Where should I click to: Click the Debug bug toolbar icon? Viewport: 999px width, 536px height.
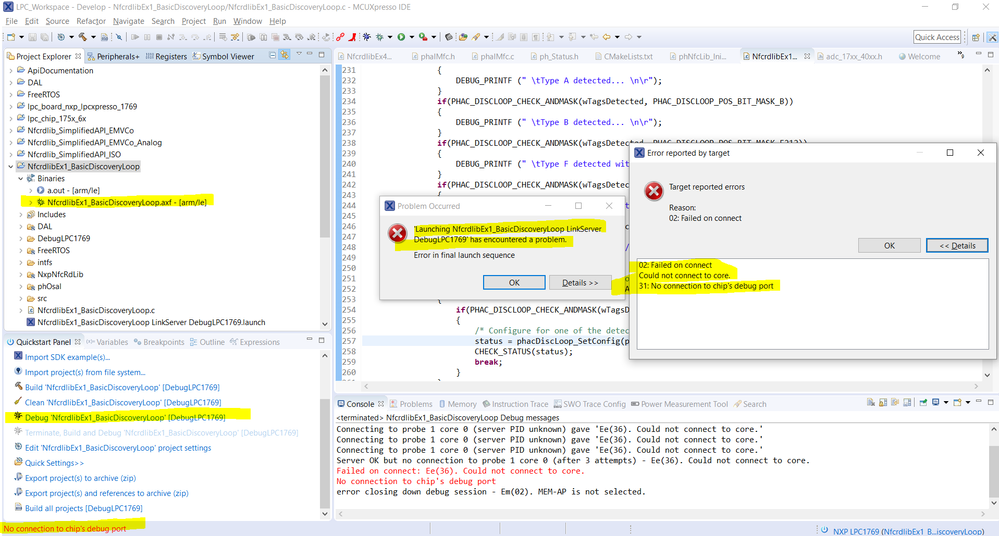[379, 37]
